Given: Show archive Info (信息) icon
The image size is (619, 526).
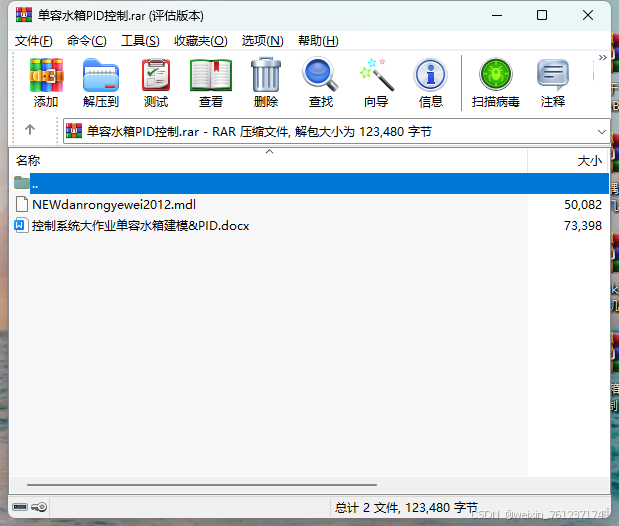Looking at the screenshot, I should pos(431,83).
